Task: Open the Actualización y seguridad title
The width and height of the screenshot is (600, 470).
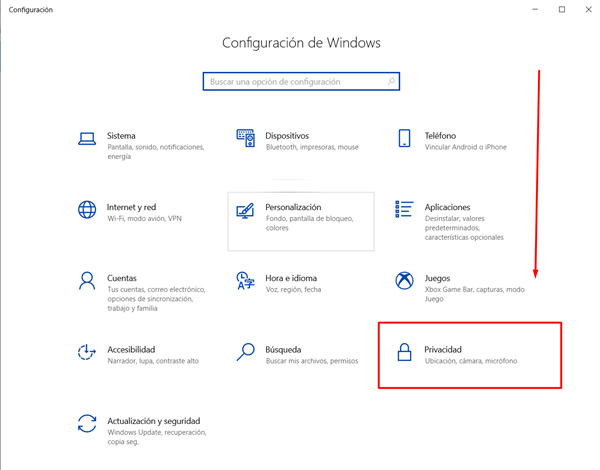Action: (153, 421)
